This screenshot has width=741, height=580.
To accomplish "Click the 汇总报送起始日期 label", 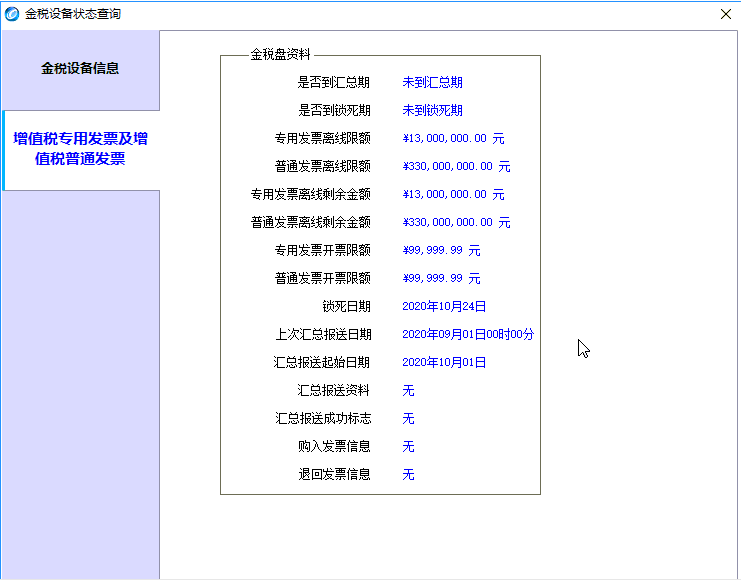I will tap(321, 362).
